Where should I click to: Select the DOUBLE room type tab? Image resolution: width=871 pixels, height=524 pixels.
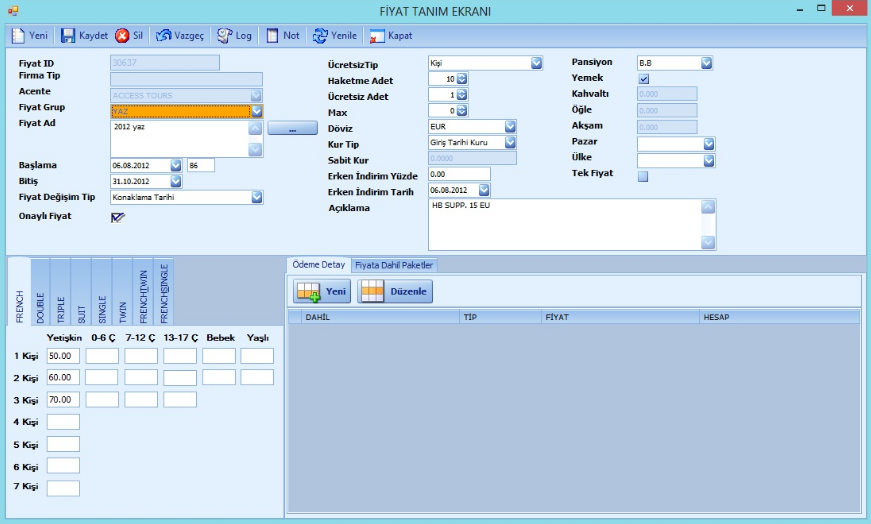pos(41,293)
